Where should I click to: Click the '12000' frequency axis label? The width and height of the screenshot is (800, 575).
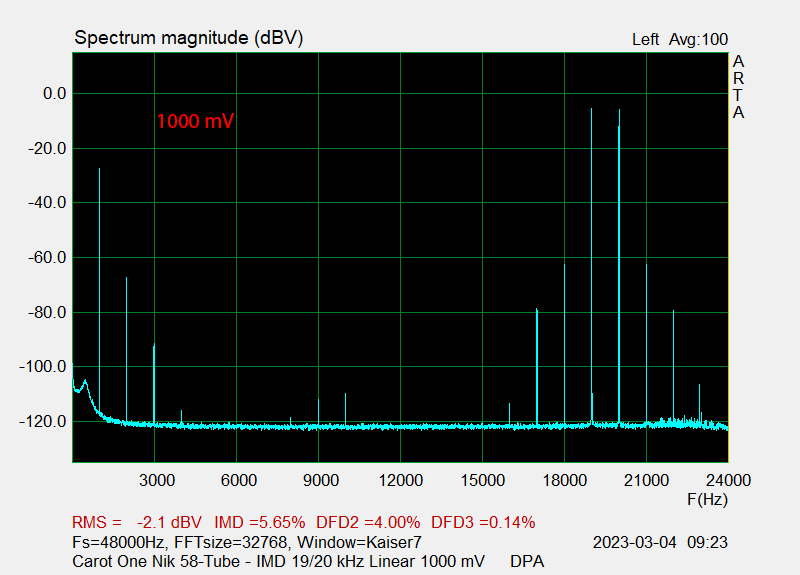pos(401,481)
